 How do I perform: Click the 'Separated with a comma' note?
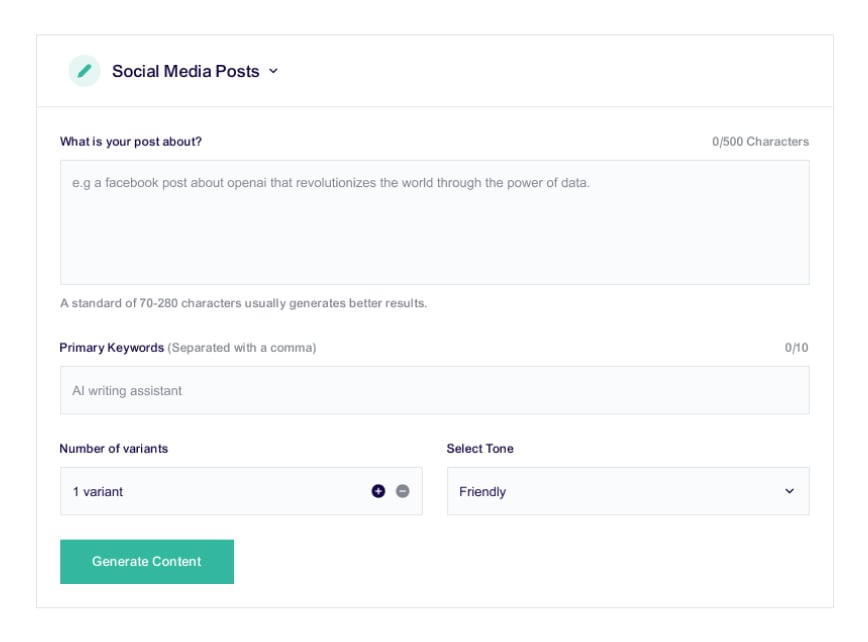[x=242, y=348]
